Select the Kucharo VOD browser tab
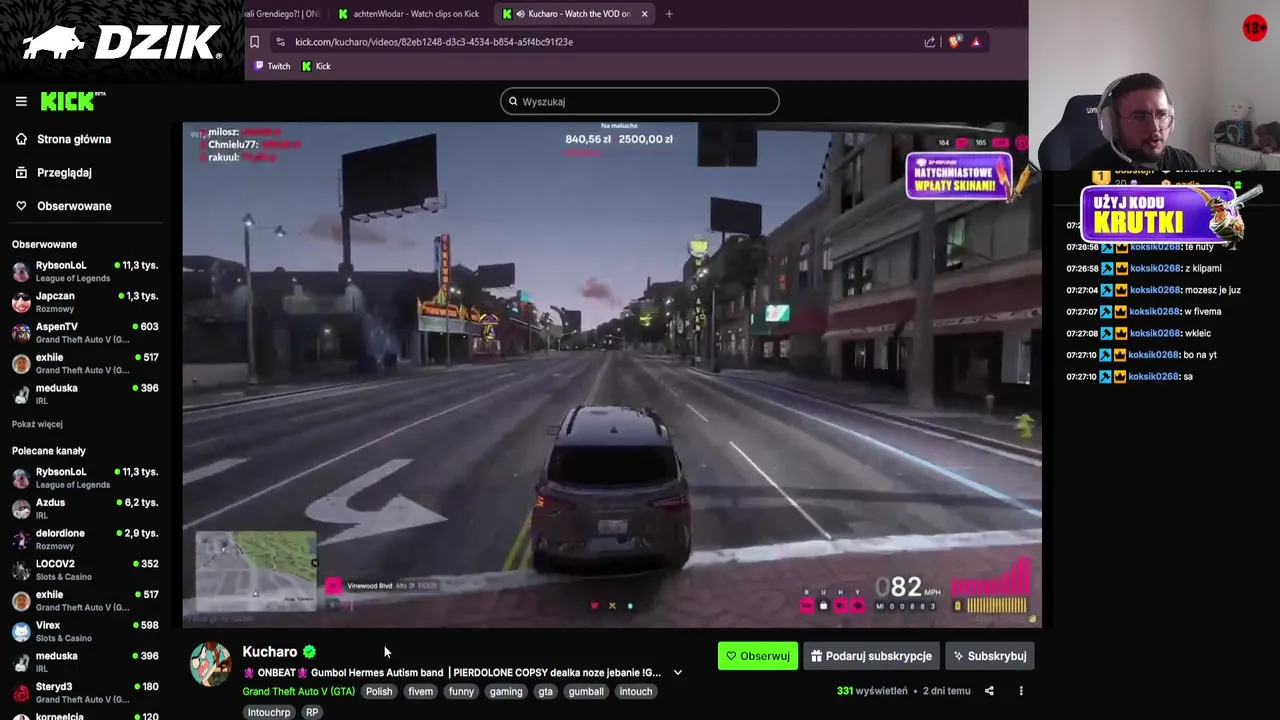Viewport: 1280px width, 720px height. 575,14
